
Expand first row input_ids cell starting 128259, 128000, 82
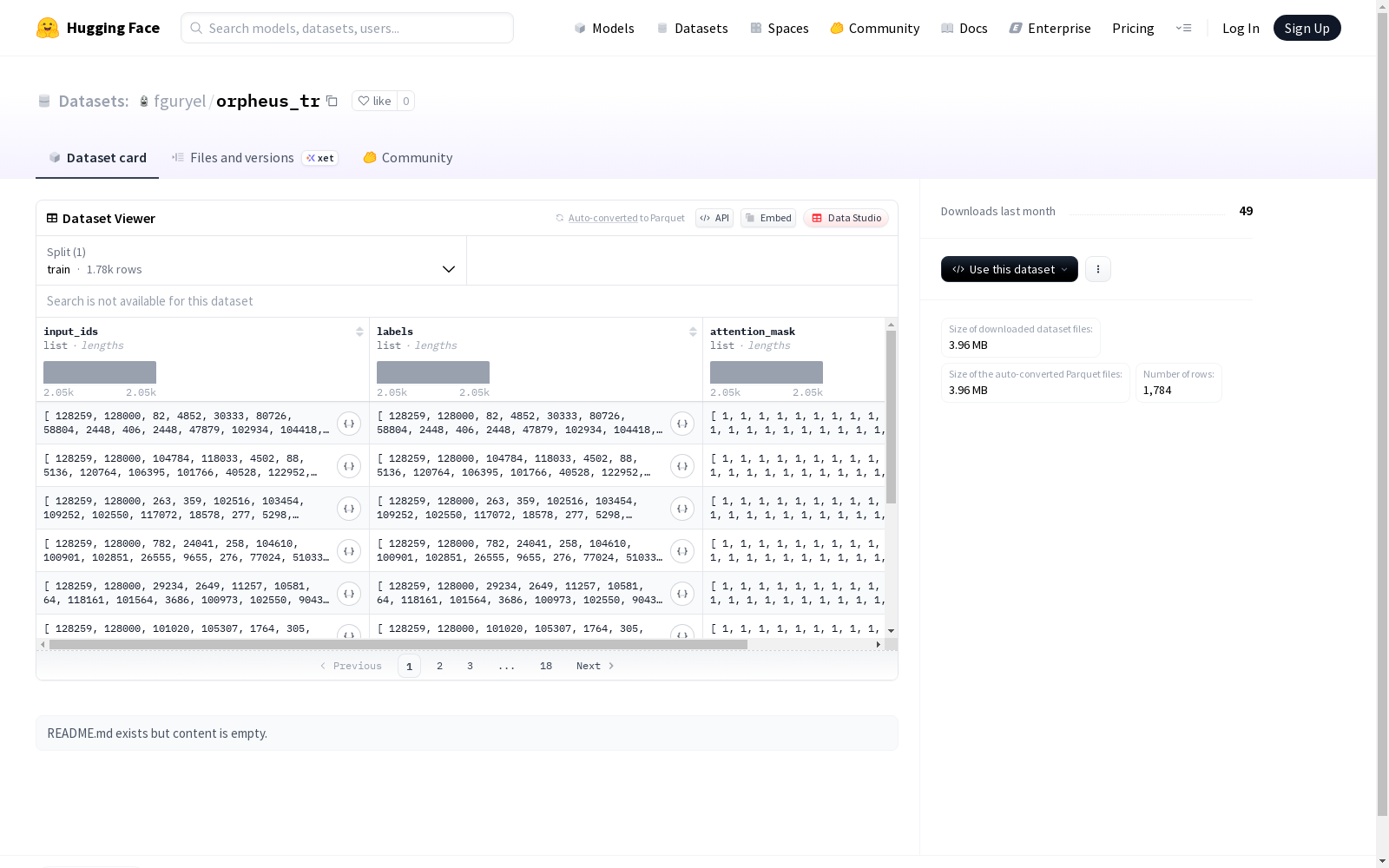pyautogui.click(x=349, y=424)
